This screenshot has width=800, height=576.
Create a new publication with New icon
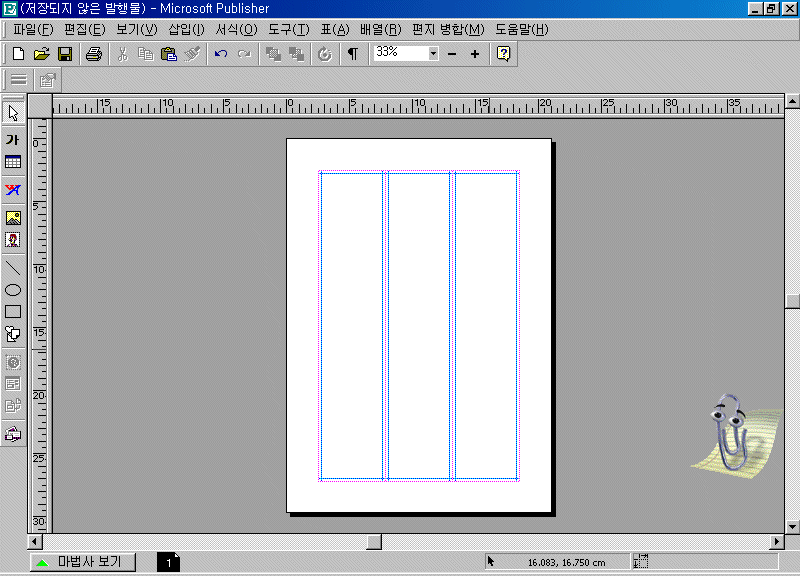(18, 54)
